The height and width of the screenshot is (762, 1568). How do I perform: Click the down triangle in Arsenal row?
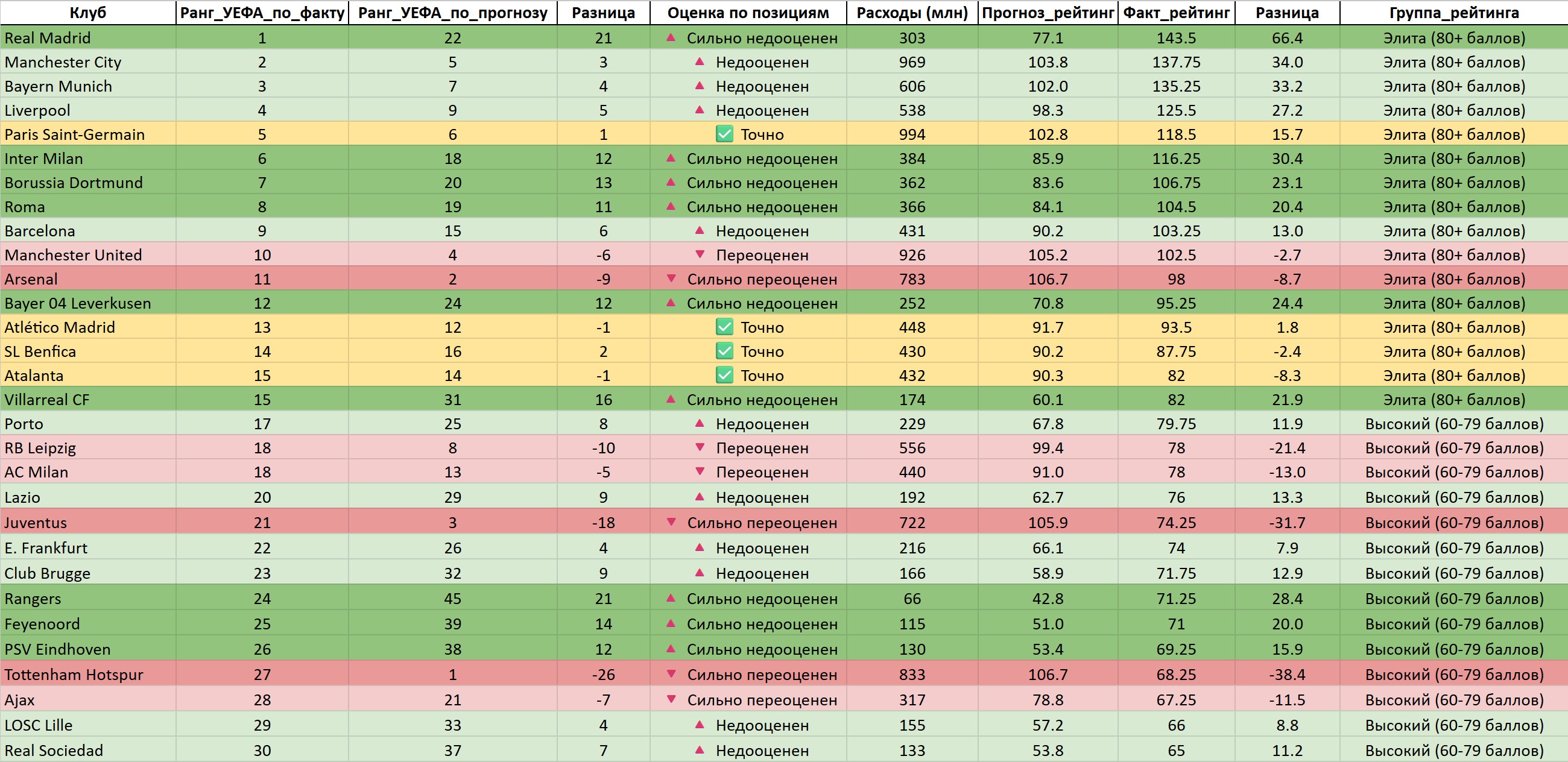(671, 279)
